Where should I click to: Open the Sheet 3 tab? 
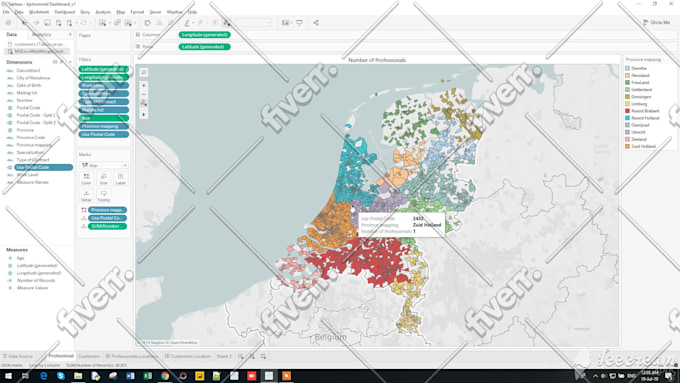pos(224,356)
